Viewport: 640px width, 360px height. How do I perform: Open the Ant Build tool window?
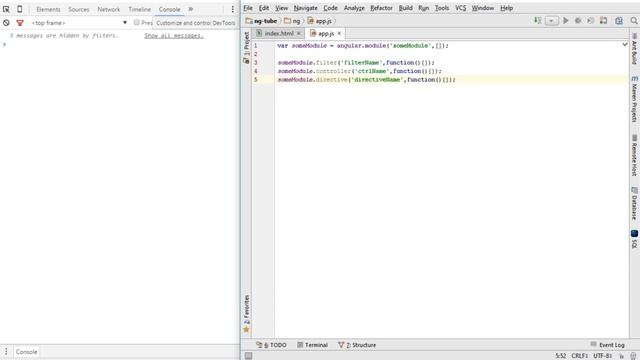634,49
